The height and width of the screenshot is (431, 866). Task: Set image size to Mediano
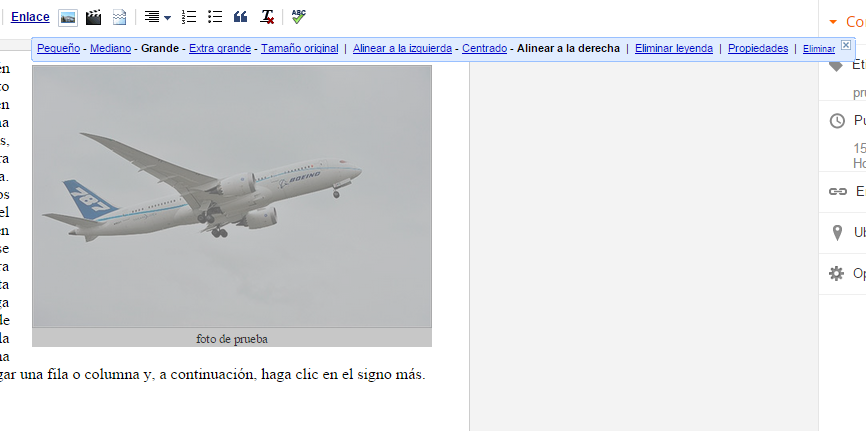[x=110, y=49]
